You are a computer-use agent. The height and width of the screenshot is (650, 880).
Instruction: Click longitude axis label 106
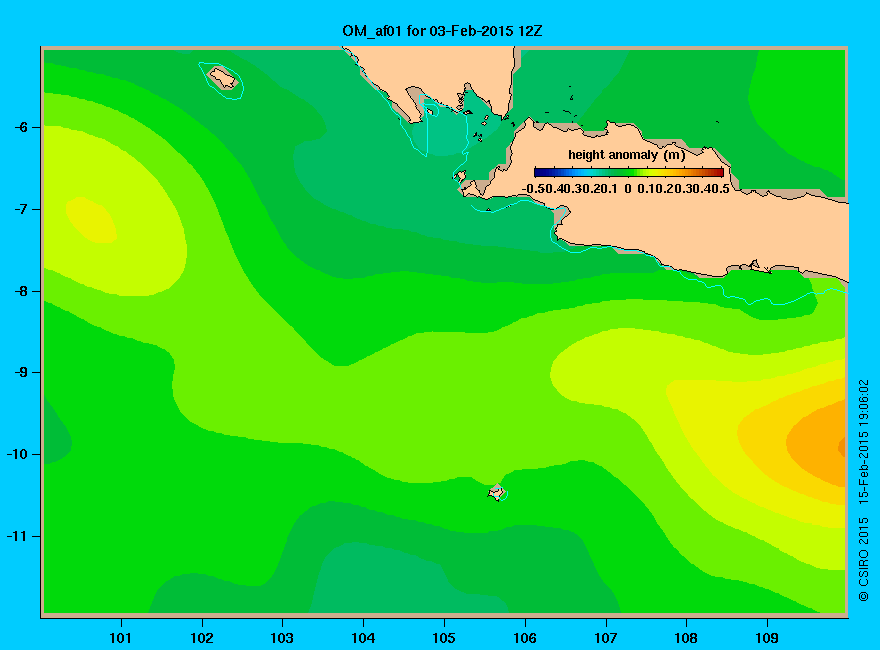click(x=525, y=638)
